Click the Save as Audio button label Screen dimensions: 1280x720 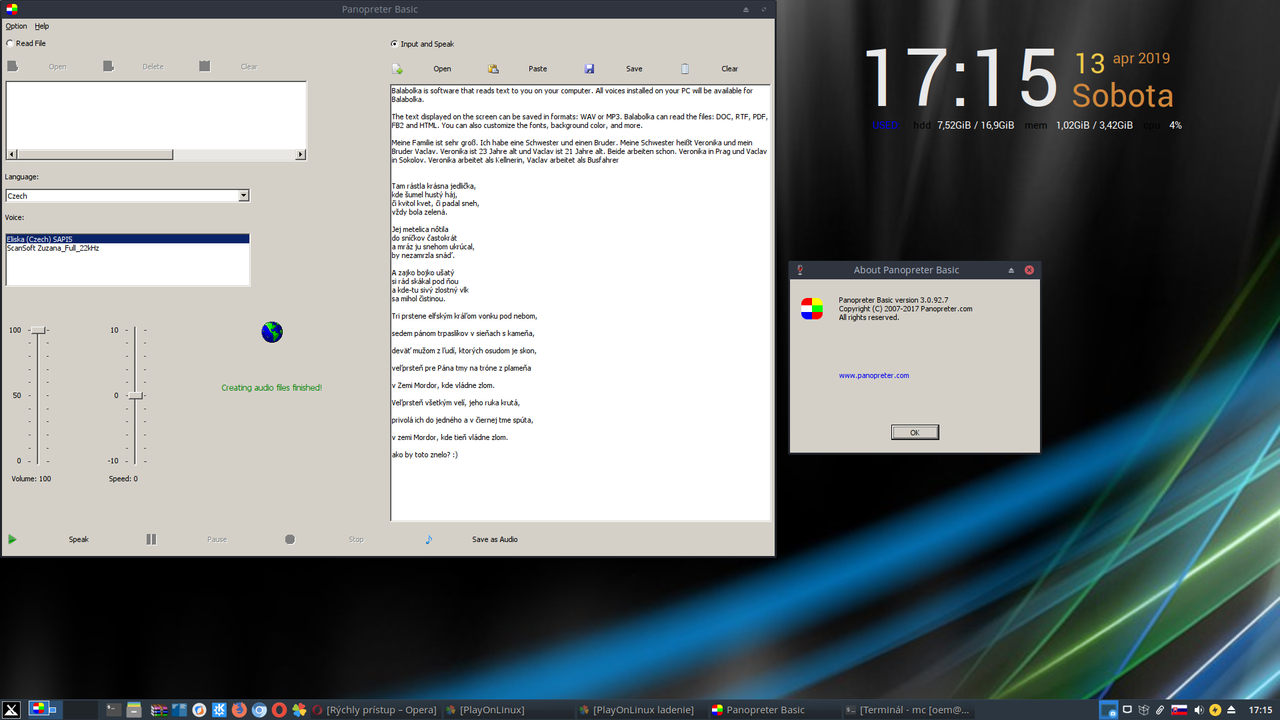point(495,539)
